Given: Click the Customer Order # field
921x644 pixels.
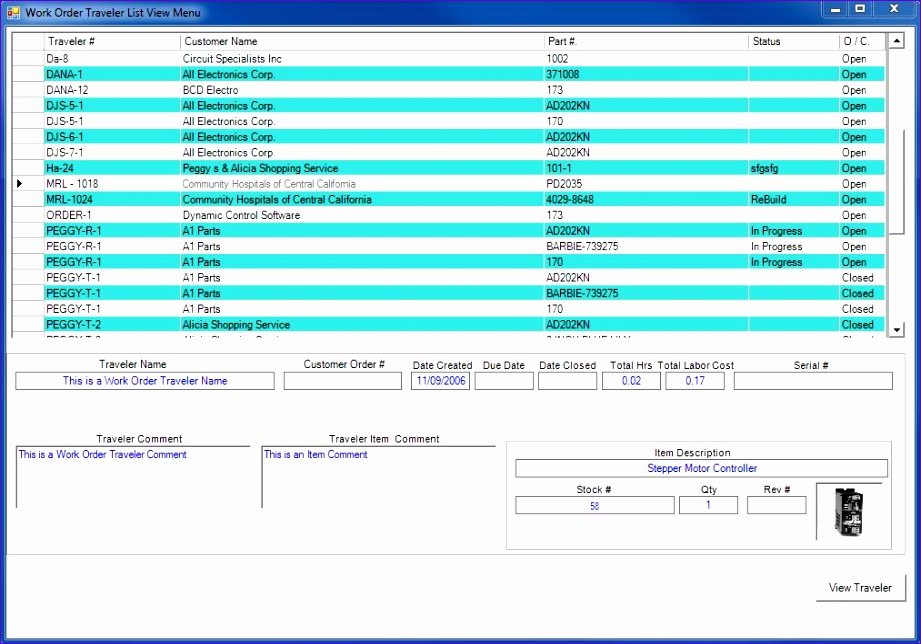Looking at the screenshot, I should pos(342,381).
